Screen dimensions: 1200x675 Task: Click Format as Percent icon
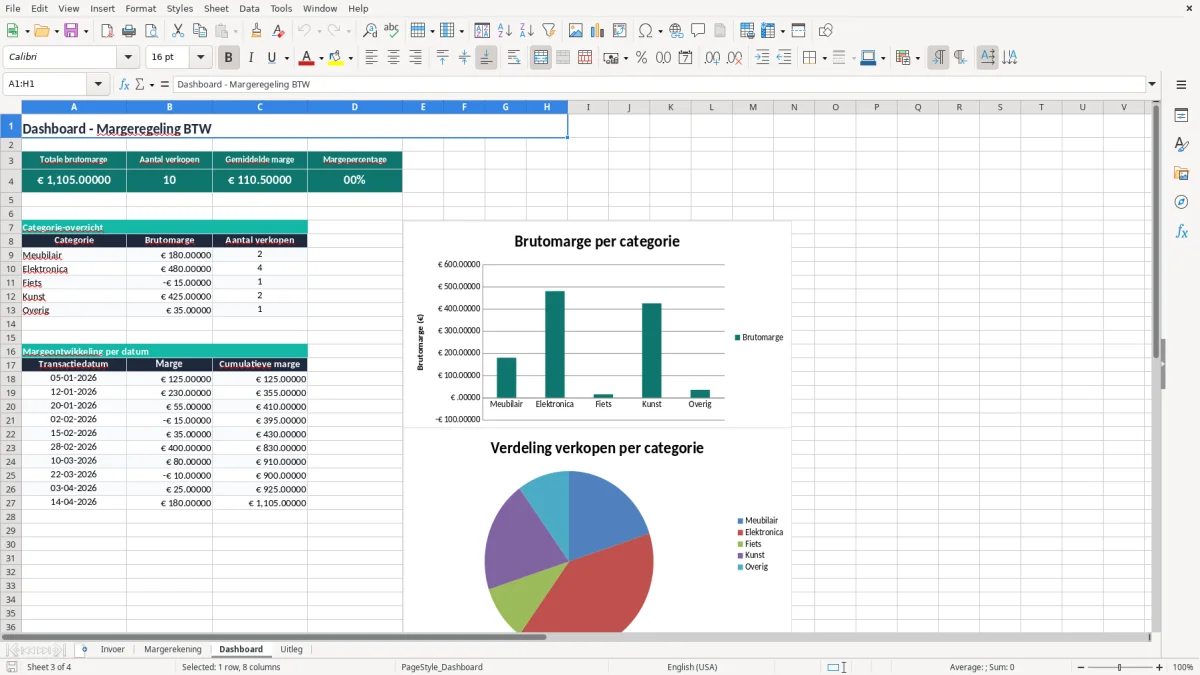pos(641,58)
